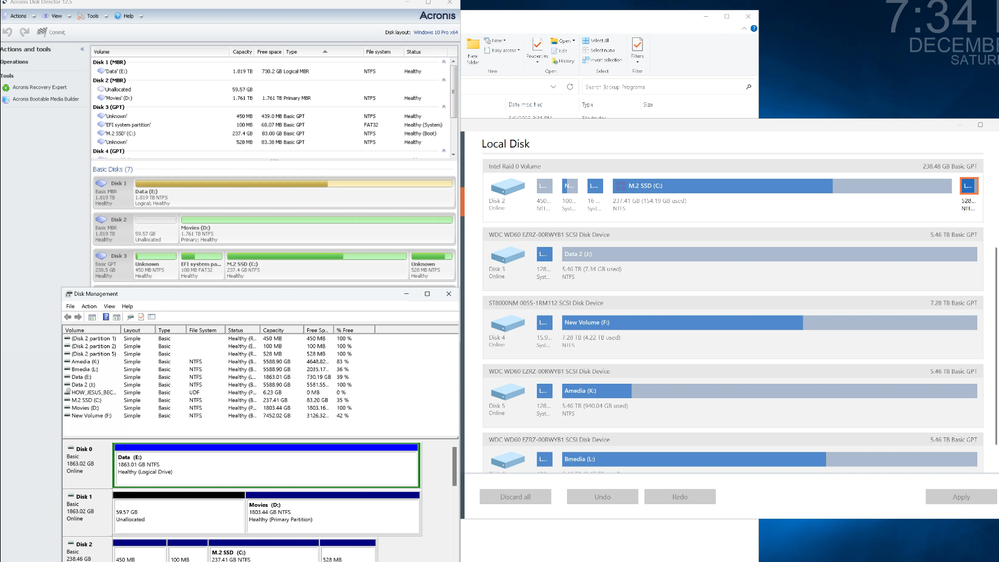Screen dimensions: 999x562
Task: Collapse the Disk 1 (MBR) group
Action: pyautogui.click(x=444, y=62)
